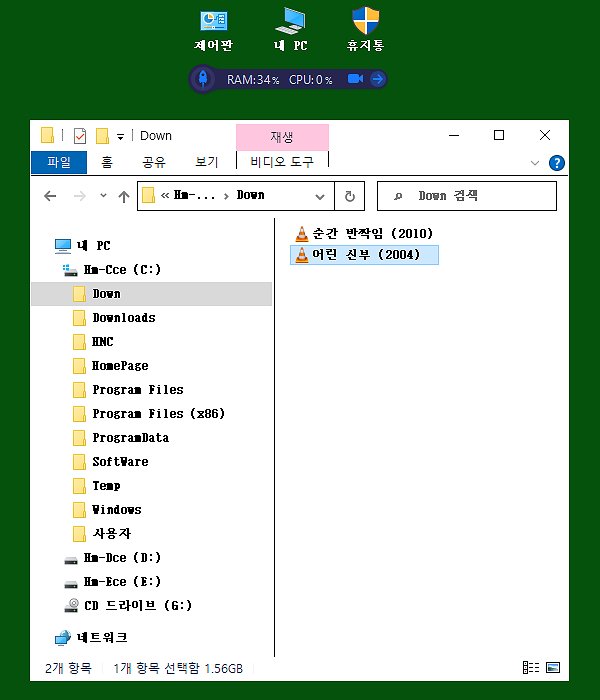Click the 1개 항목 선택함 1.56GB status
Screen dimensions: 600x700
[178, 669]
